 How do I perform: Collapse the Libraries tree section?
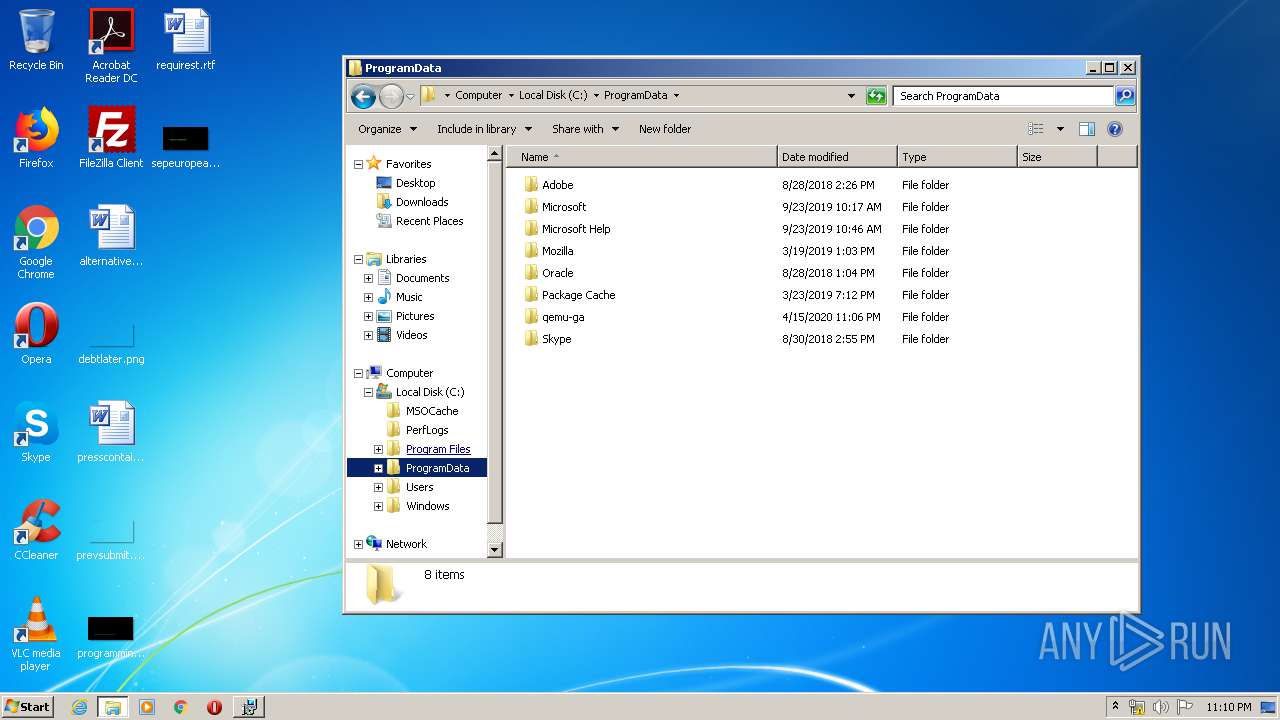pos(358,259)
